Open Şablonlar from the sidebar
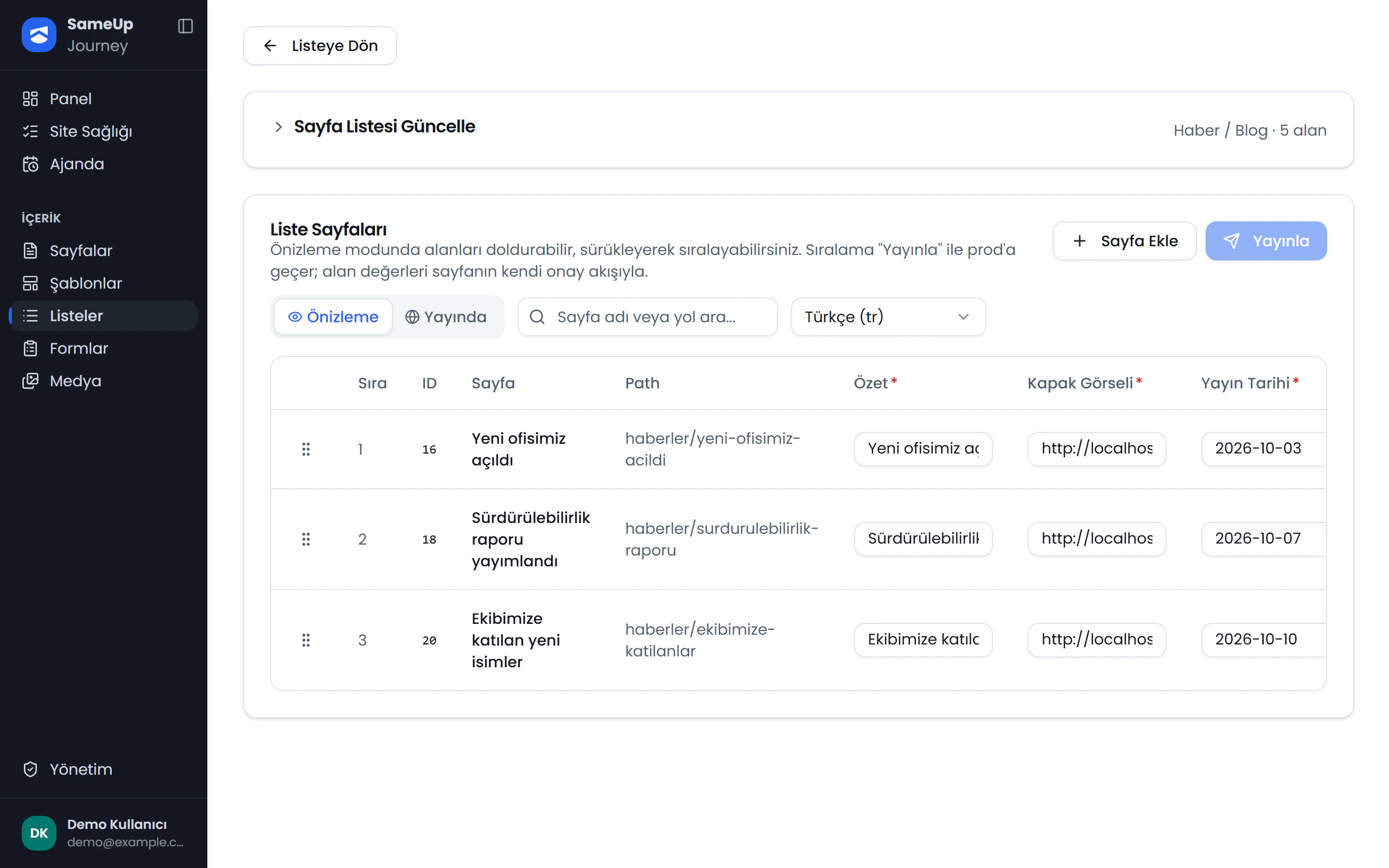 coord(104,283)
